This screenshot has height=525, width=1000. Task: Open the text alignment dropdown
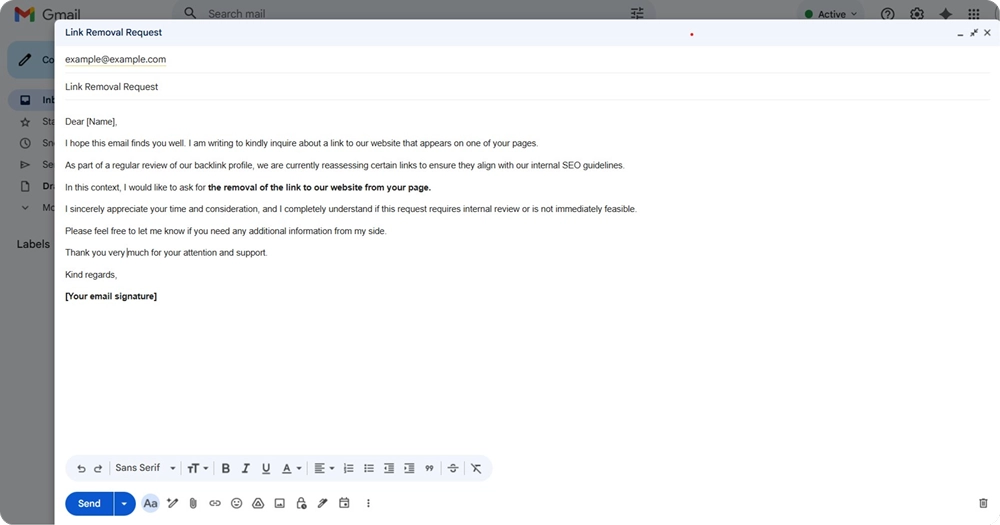324,468
